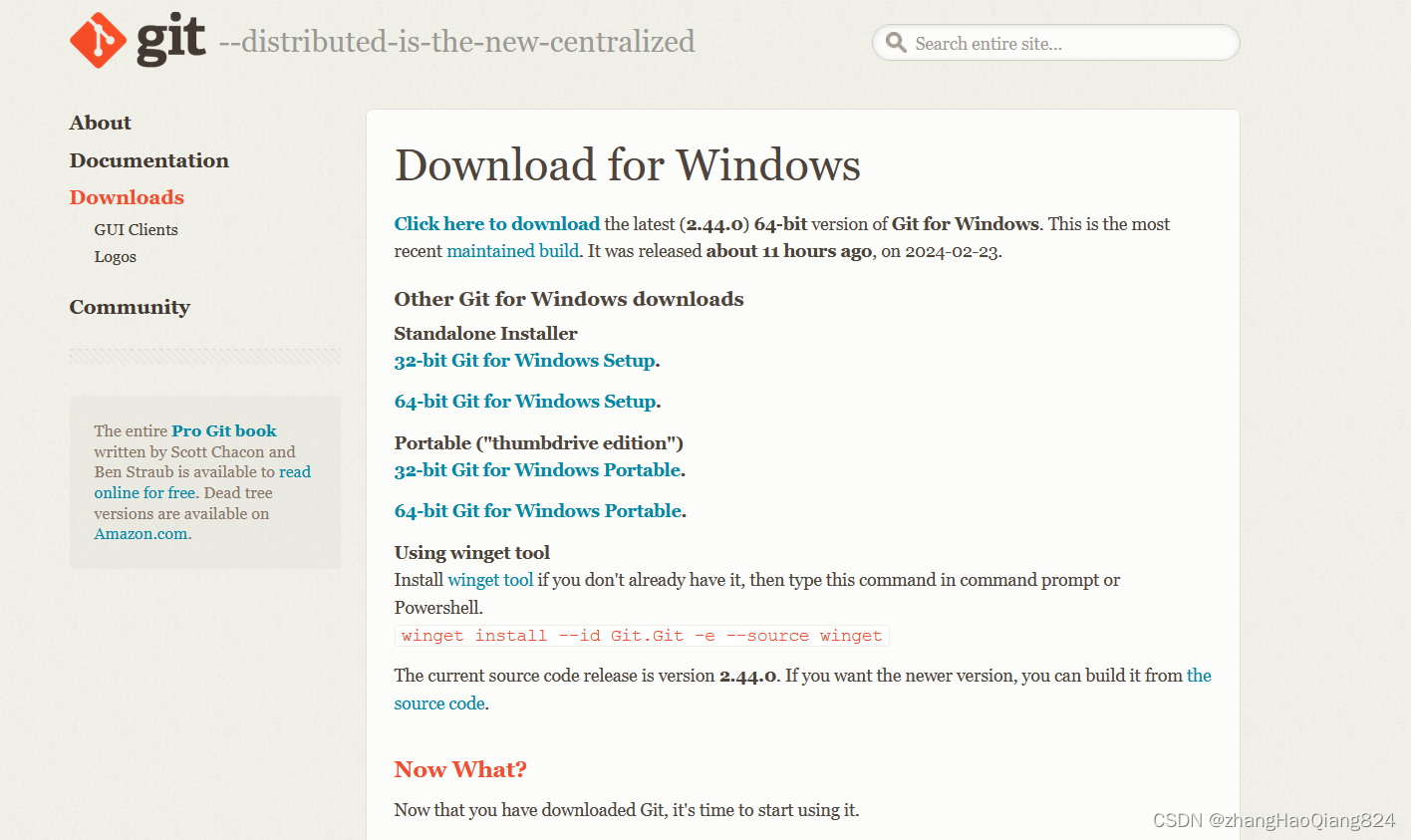Click the magnifier icon in search box
1411x840 pixels.
(x=896, y=43)
